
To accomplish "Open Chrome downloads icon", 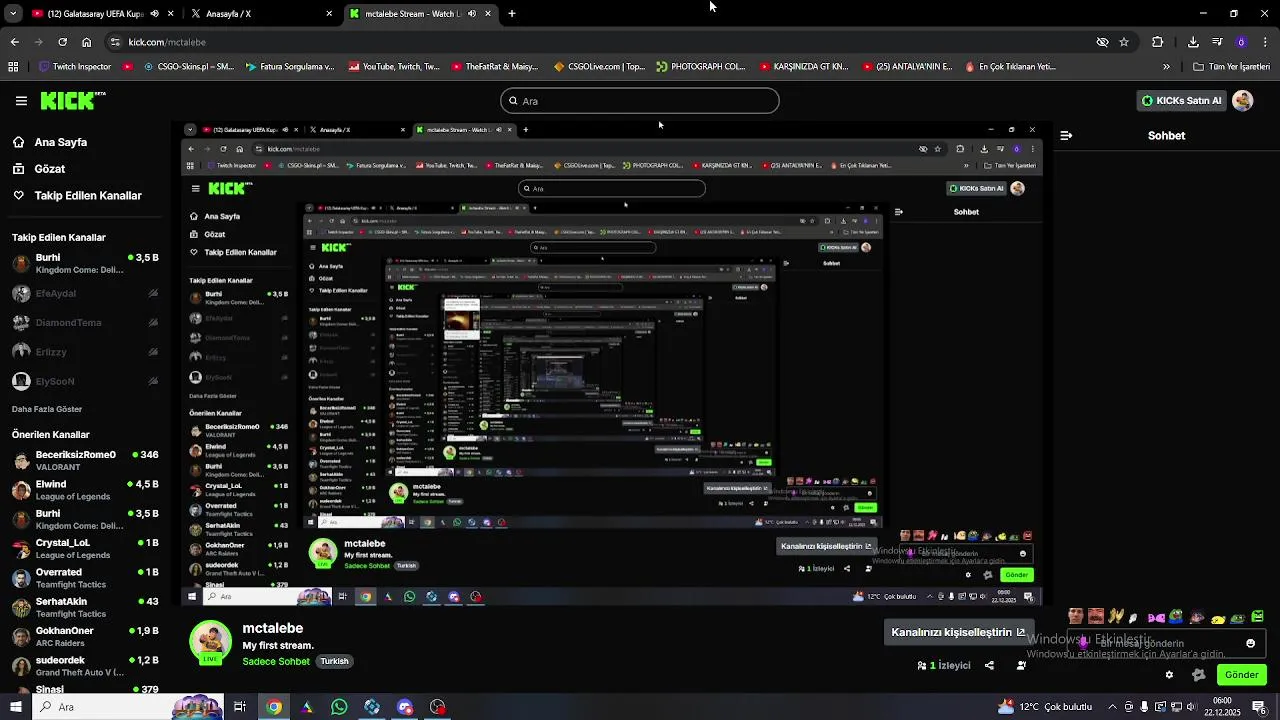I will tap(1193, 42).
